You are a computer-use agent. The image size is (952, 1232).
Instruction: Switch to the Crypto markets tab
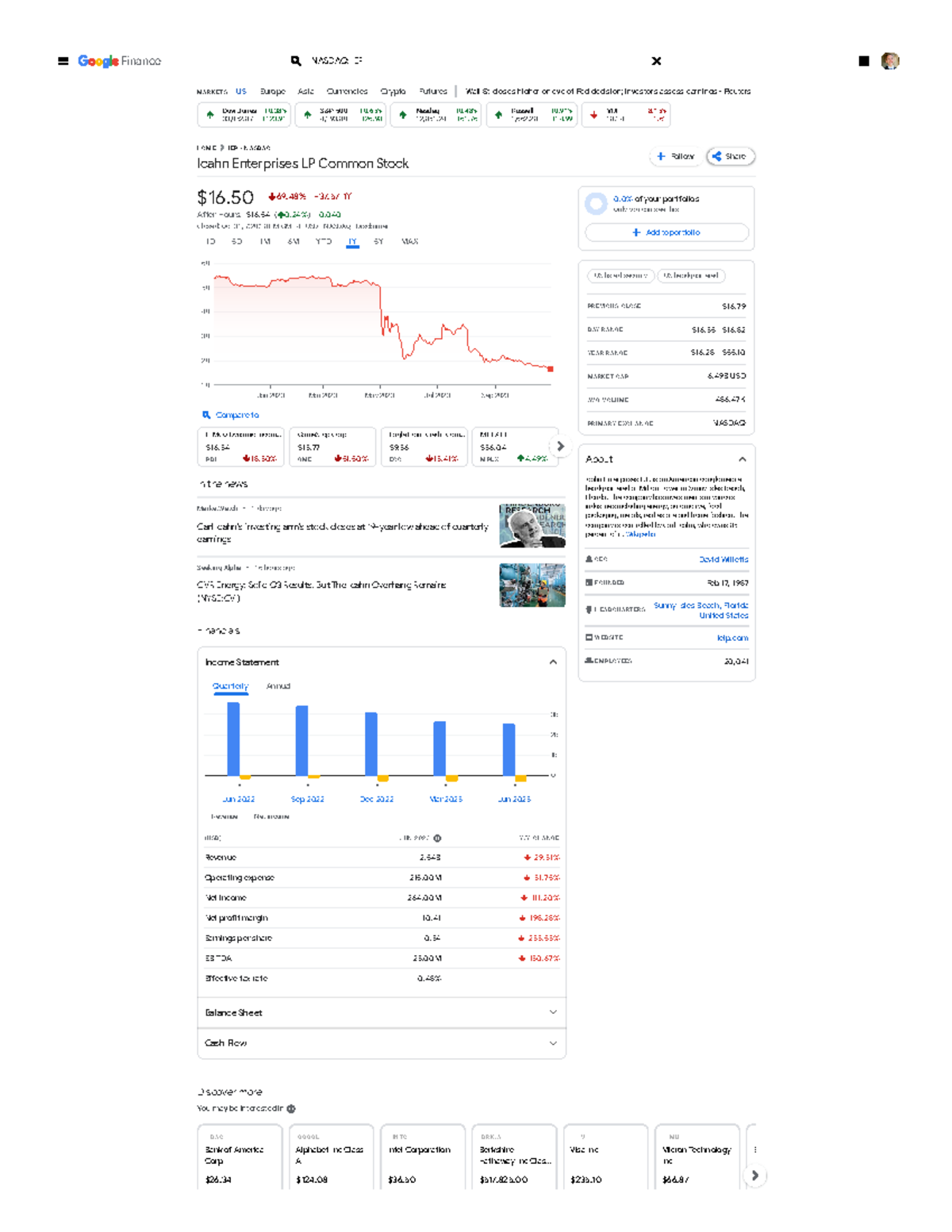point(392,91)
